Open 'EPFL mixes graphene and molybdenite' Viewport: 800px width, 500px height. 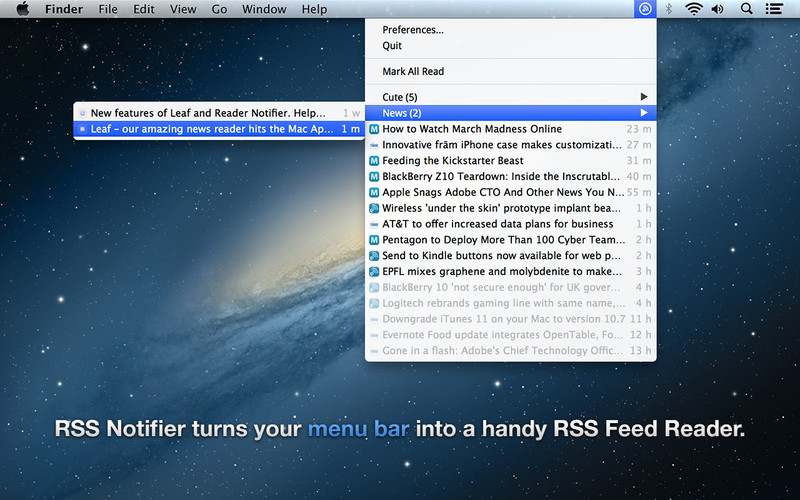point(511,271)
